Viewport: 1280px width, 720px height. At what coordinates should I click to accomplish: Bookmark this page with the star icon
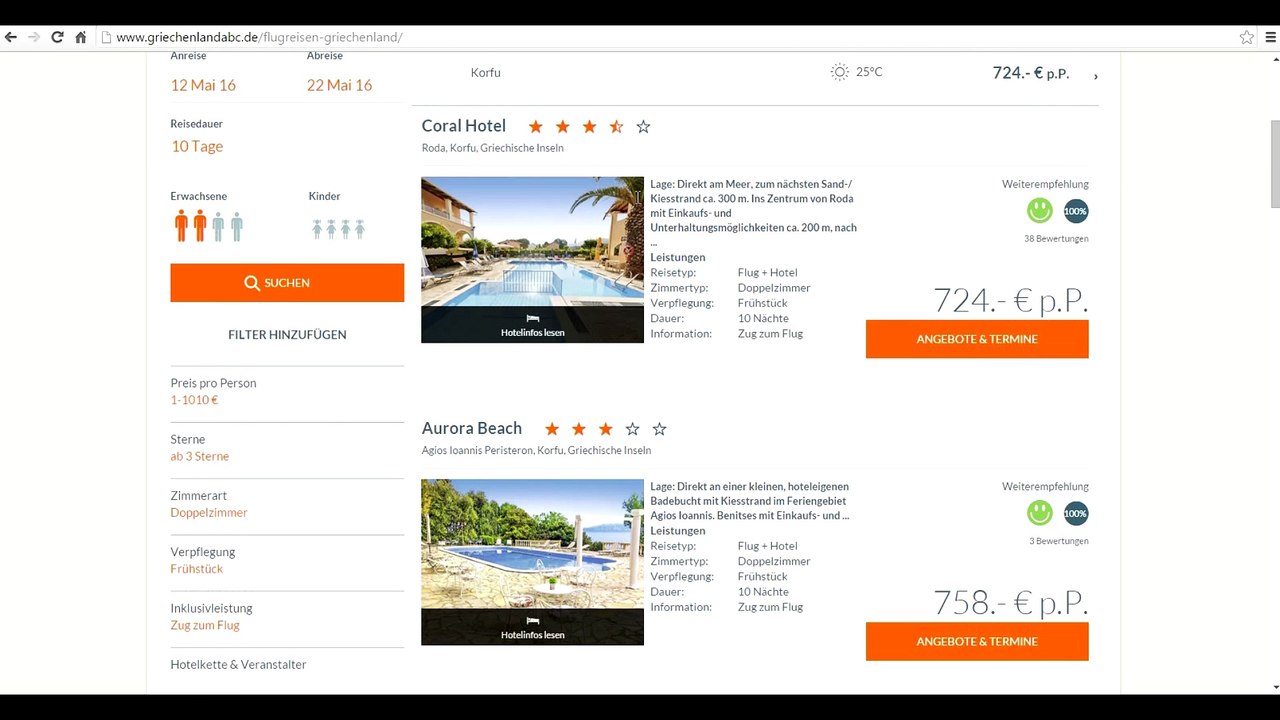(x=1246, y=37)
